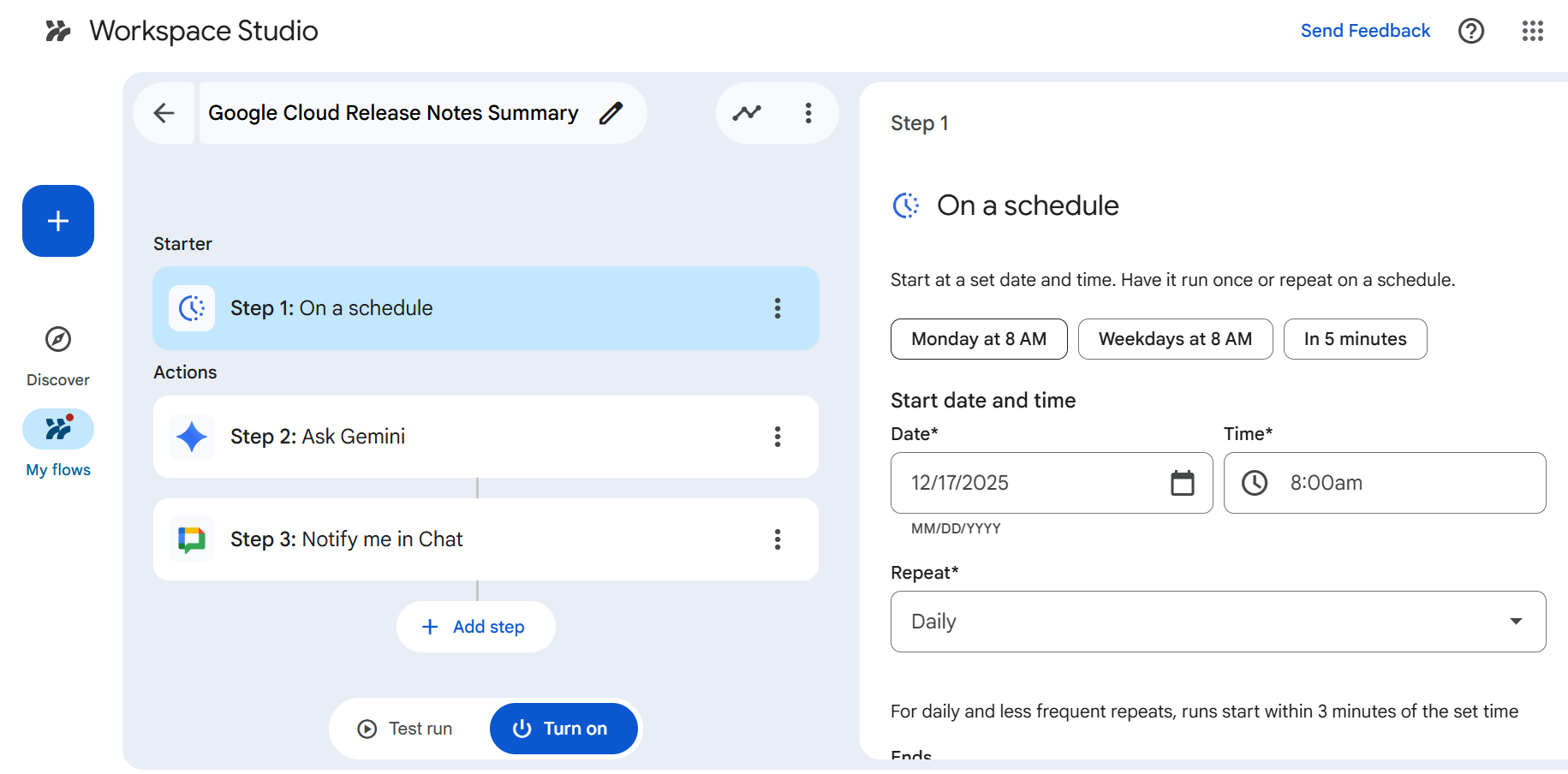1568x774 pixels.
Task: Click the blue create new flow plus button
Action: [x=58, y=221]
